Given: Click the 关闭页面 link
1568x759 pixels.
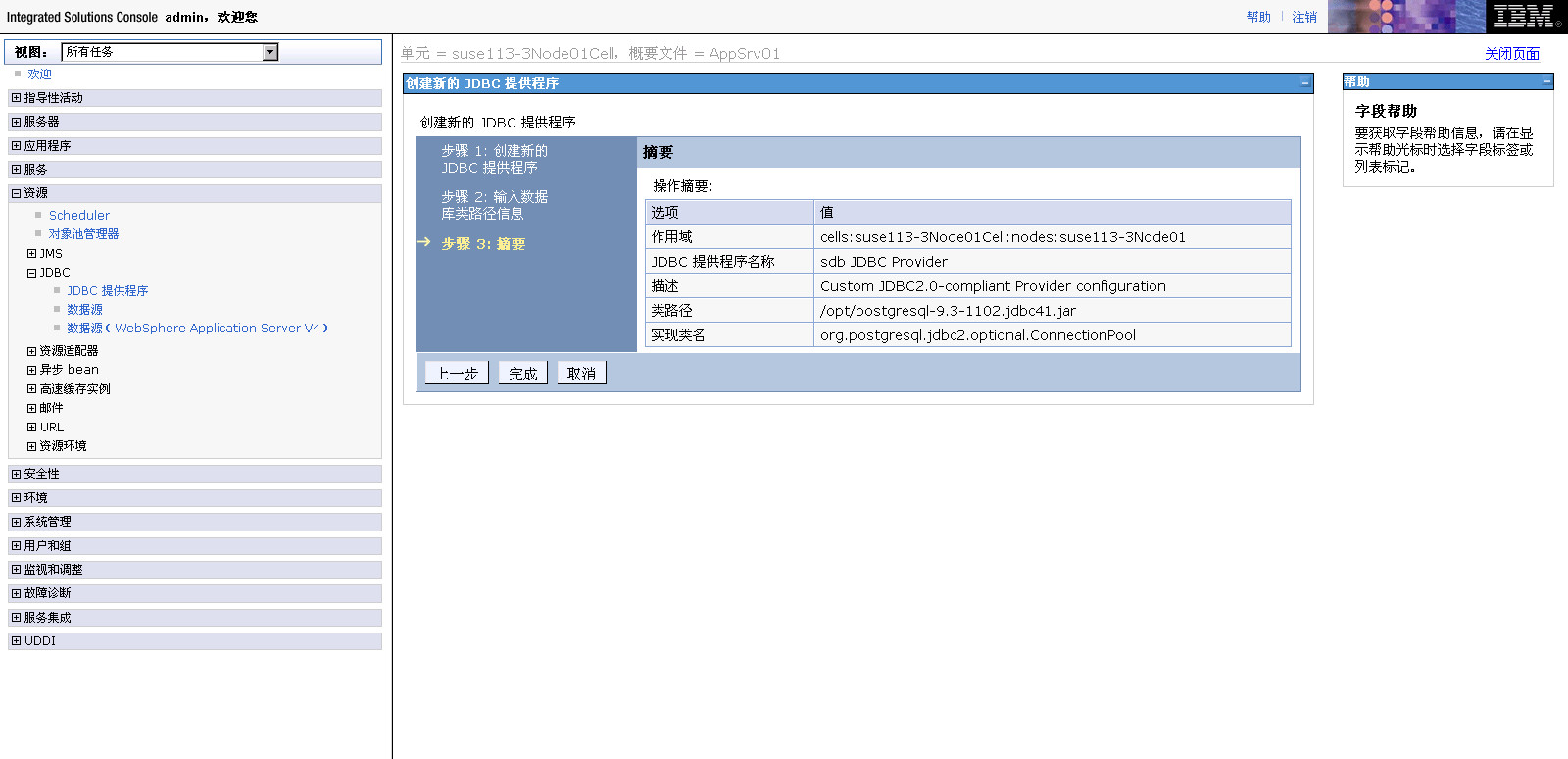Looking at the screenshot, I should (1511, 54).
